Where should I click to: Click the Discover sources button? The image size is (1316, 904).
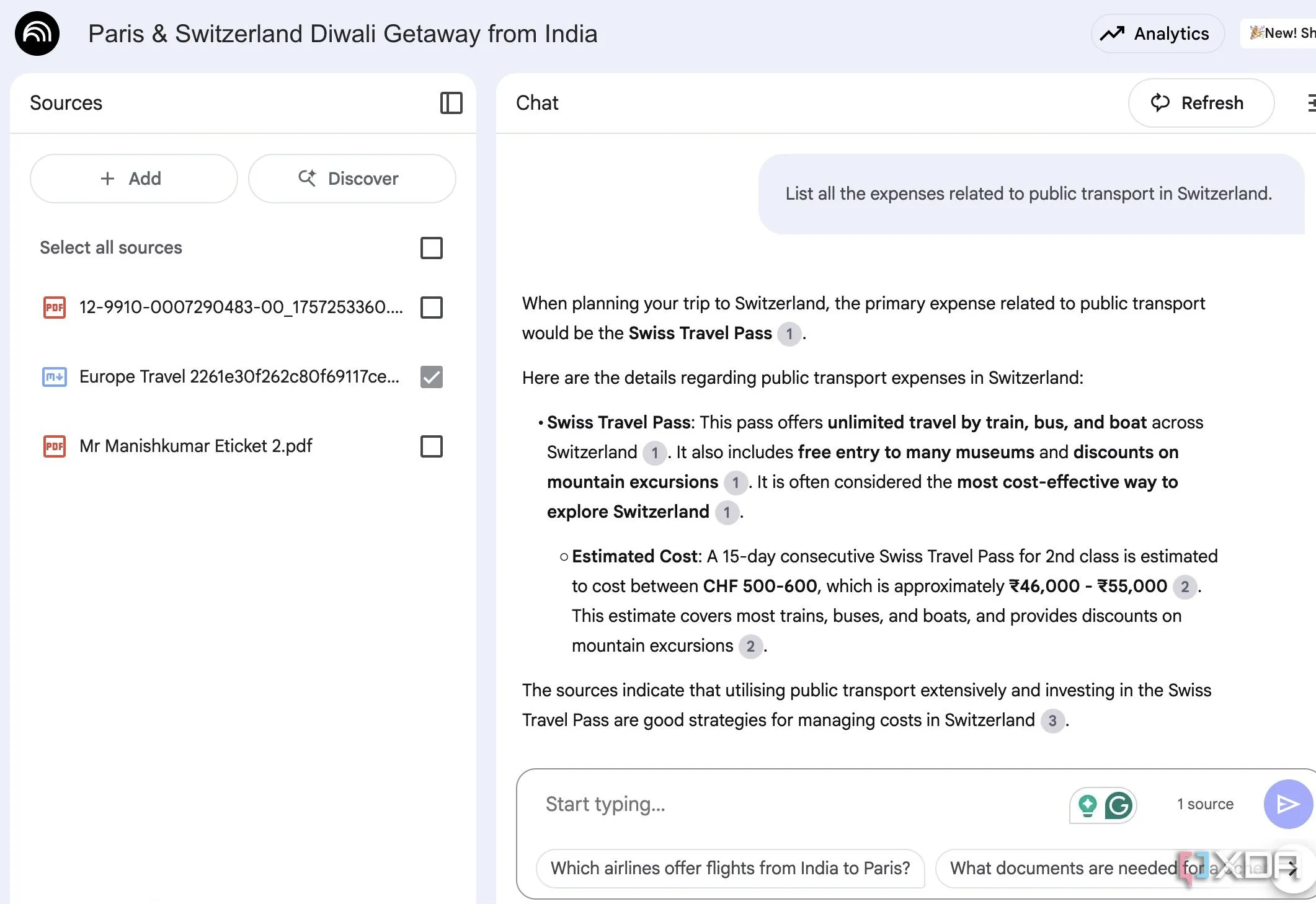click(x=352, y=179)
